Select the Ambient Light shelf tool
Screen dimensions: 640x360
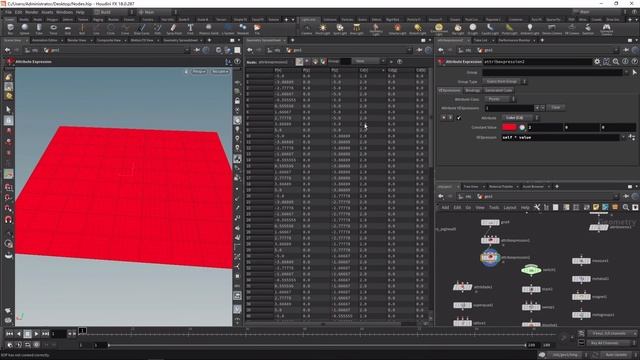coord(530,29)
